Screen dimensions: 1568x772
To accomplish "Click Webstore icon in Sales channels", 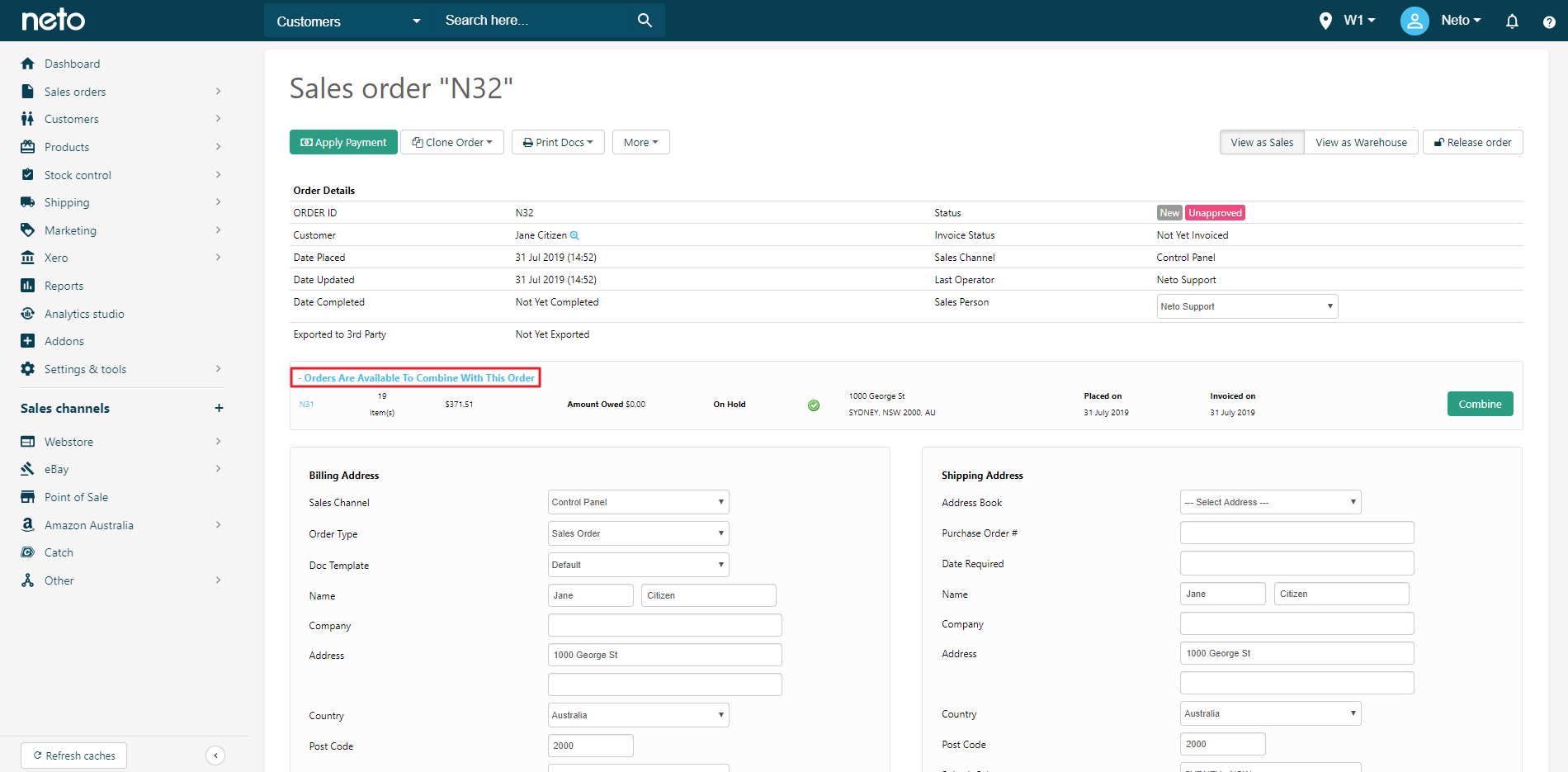I will click(x=28, y=442).
